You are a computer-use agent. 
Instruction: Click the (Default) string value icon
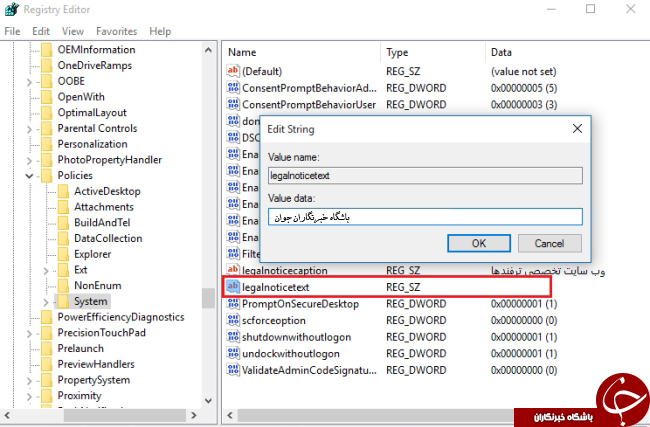(233, 71)
